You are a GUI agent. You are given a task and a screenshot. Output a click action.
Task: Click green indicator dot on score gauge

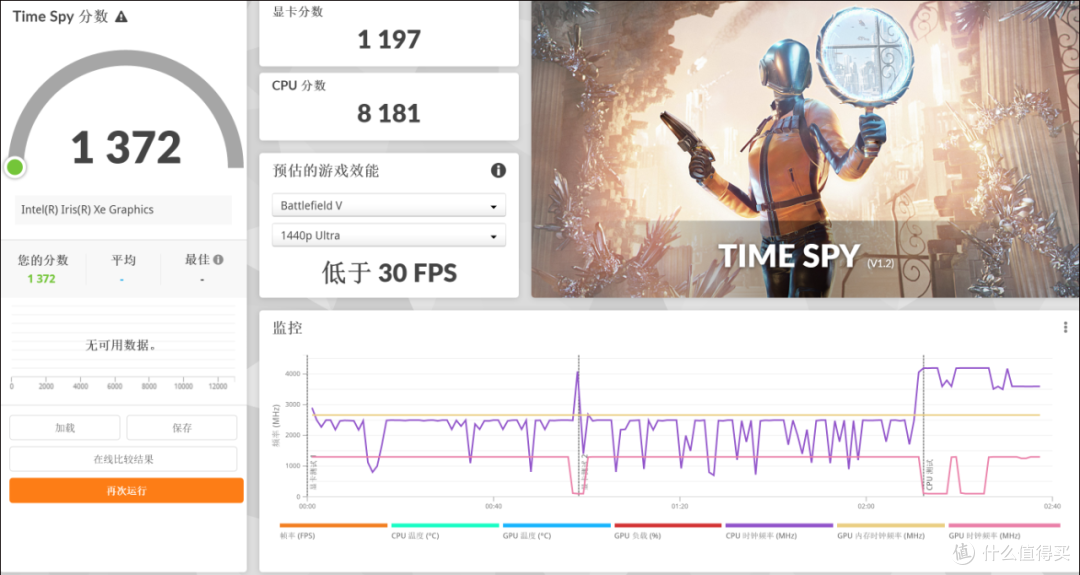14,167
